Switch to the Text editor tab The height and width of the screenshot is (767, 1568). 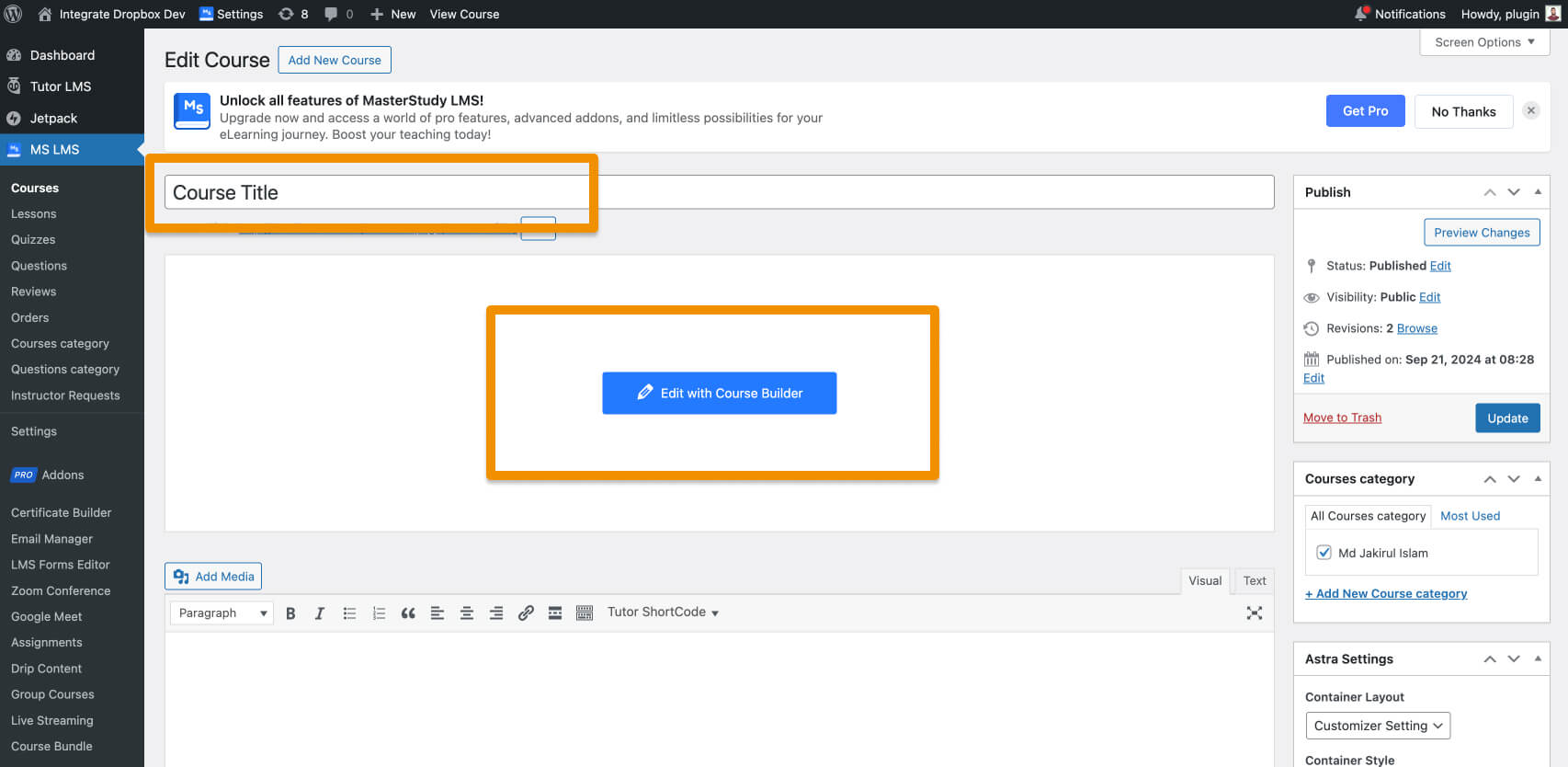pos(1255,580)
